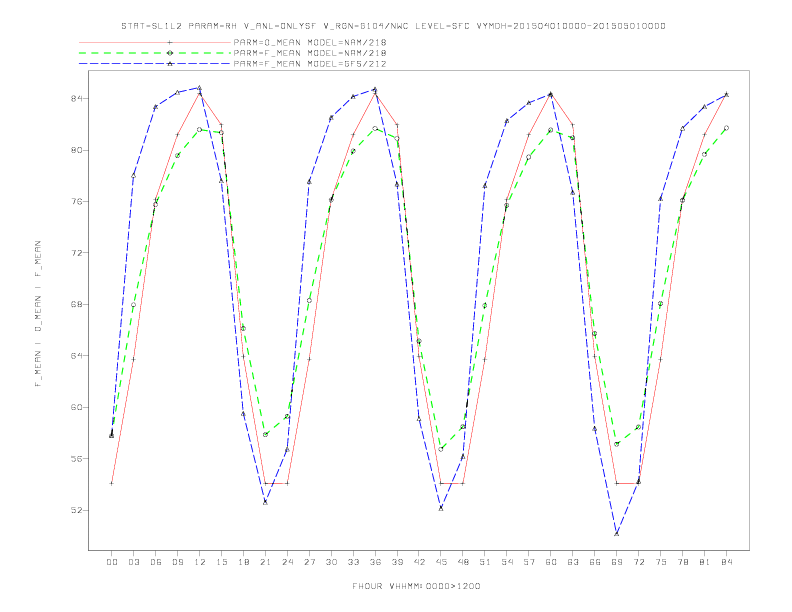Click y-axis tick value 56

(77, 458)
